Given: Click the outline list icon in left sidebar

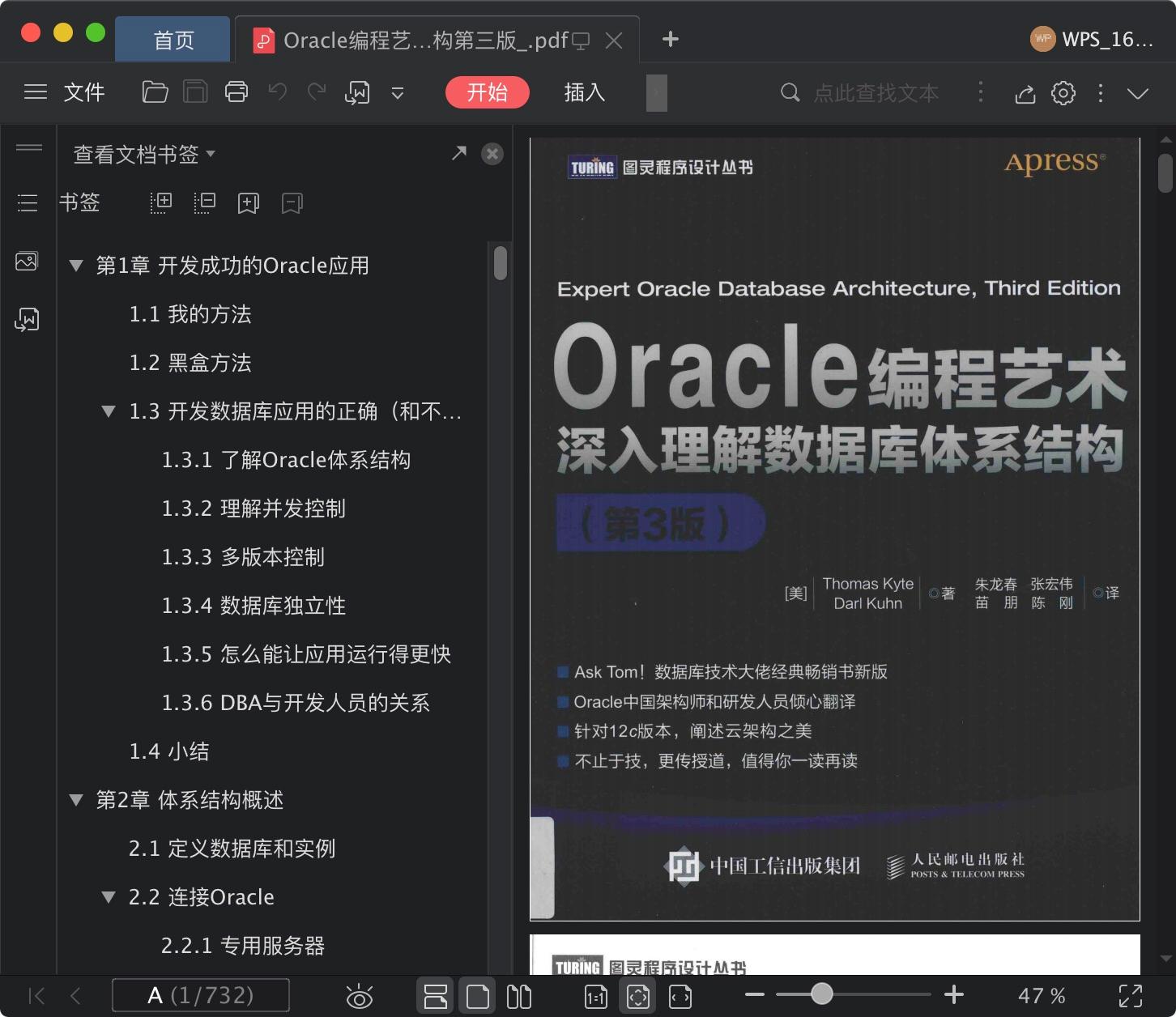Looking at the screenshot, I should click(28, 202).
